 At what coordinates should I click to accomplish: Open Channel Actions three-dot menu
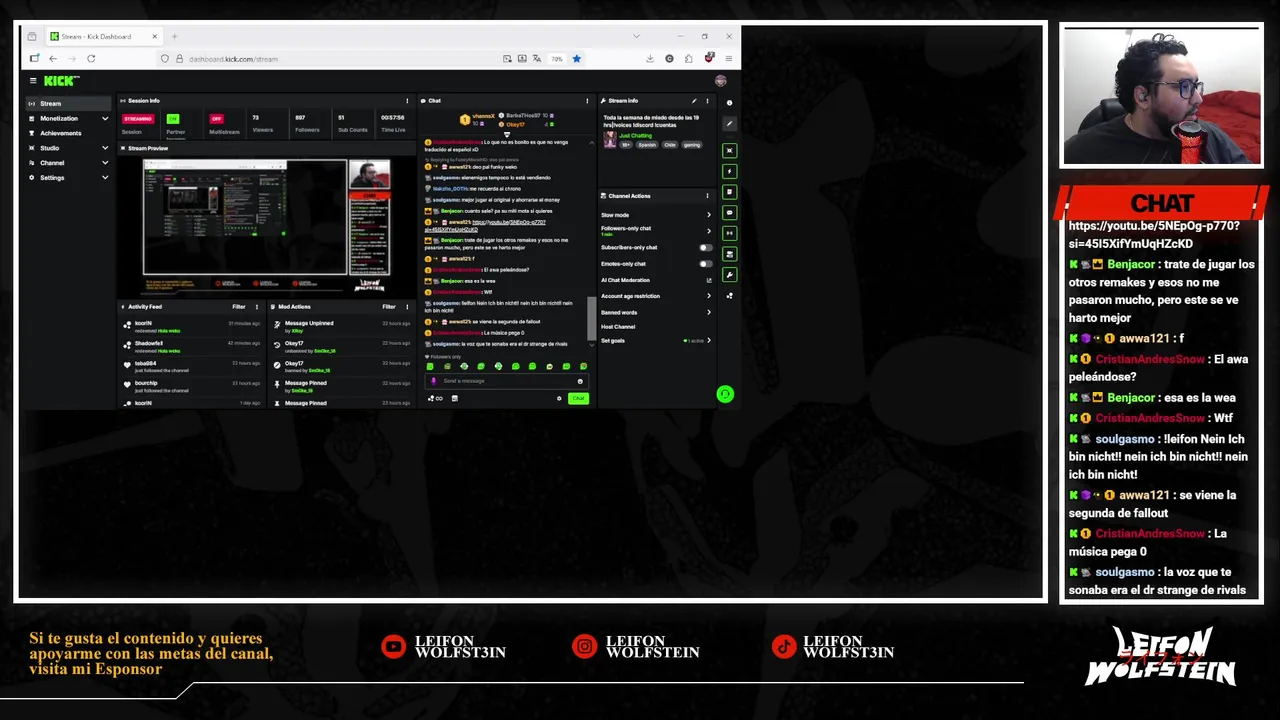point(707,196)
